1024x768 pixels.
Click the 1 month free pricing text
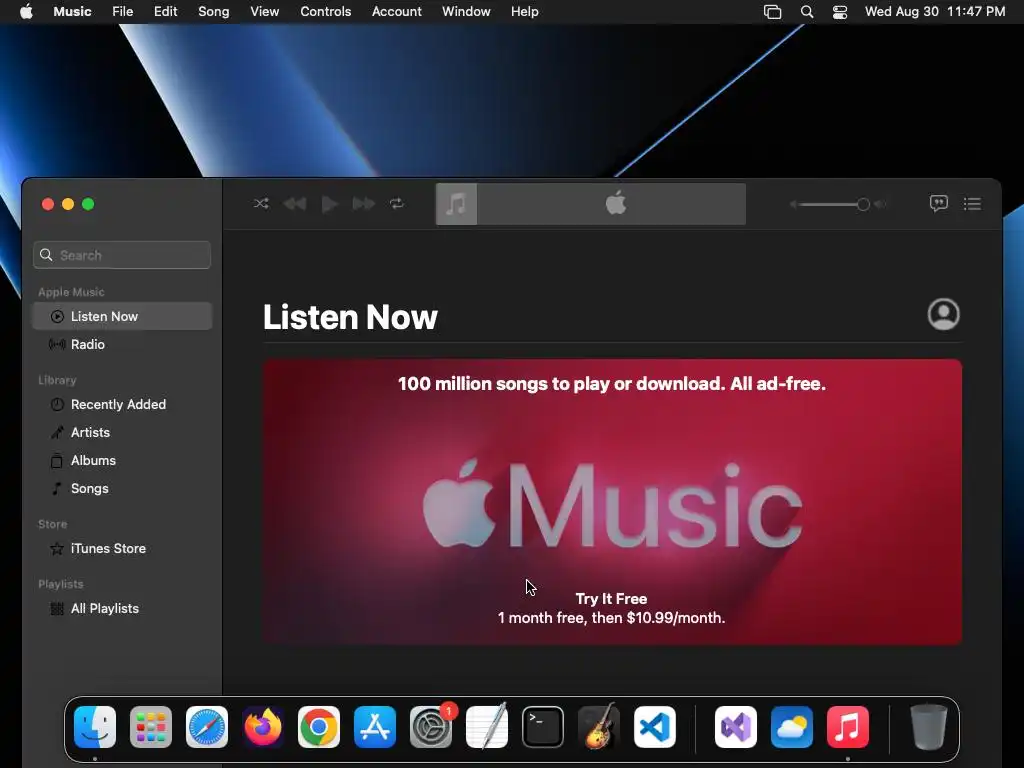[611, 618]
